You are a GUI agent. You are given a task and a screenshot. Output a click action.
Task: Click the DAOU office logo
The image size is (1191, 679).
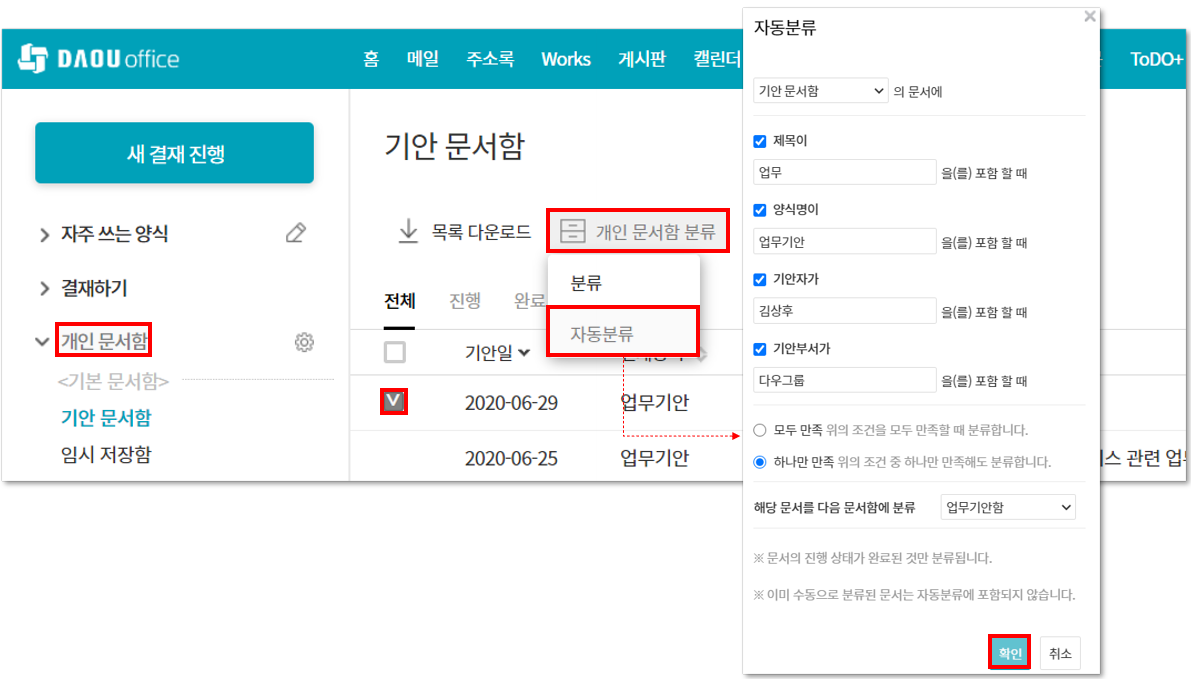98,58
